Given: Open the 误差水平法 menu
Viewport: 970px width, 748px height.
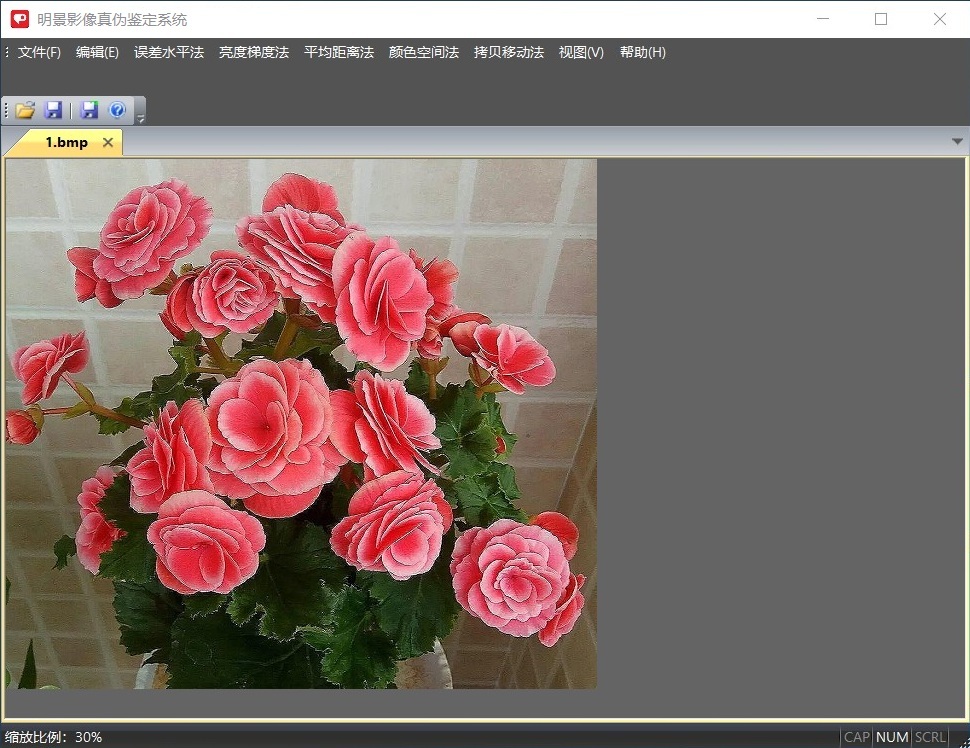Looking at the screenshot, I should [169, 52].
